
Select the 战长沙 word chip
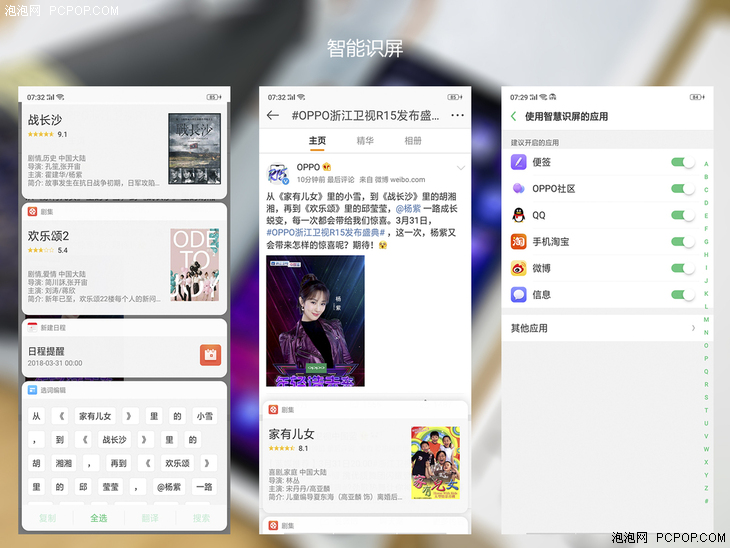pos(114,440)
